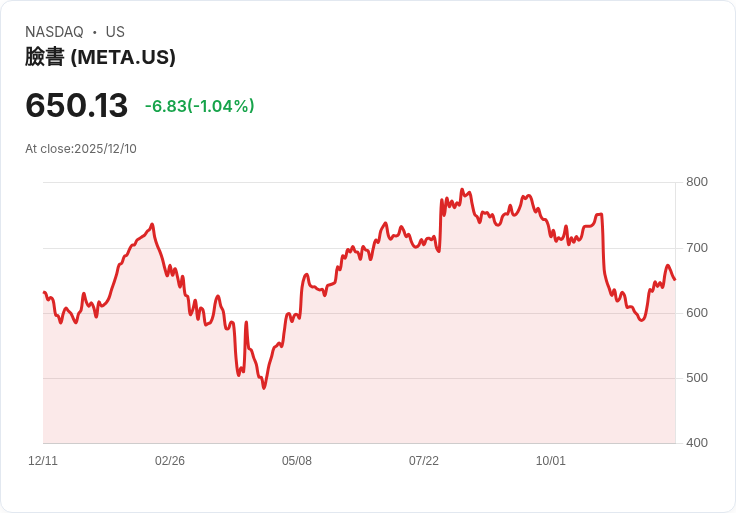Select the 05/08 x-axis date label

coord(297,461)
